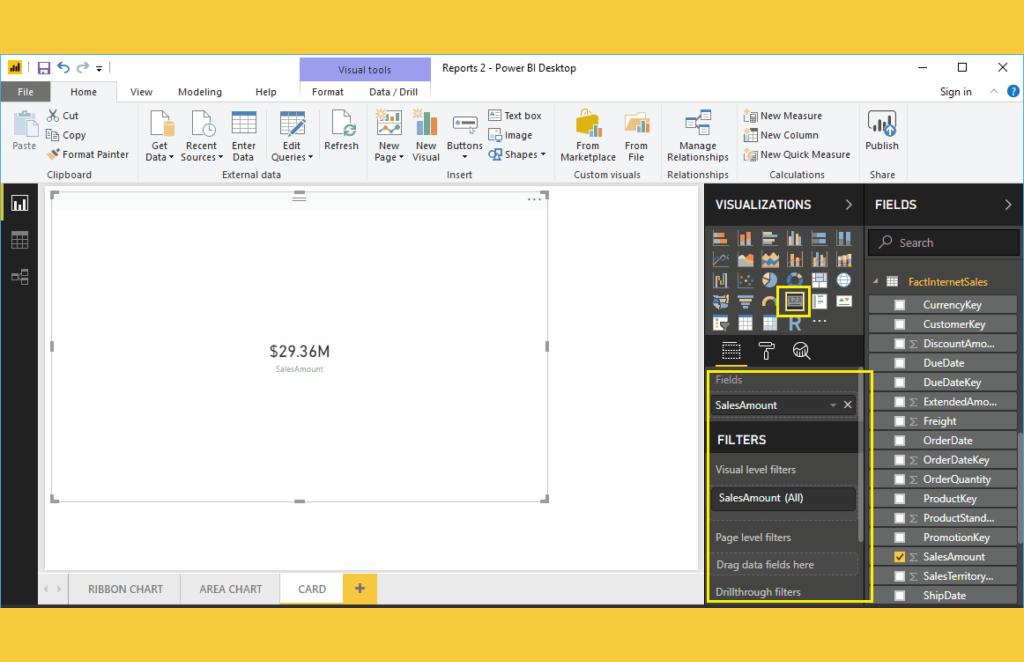Add a new page with plus button
Viewport: 1024px width, 662px height.
360,588
